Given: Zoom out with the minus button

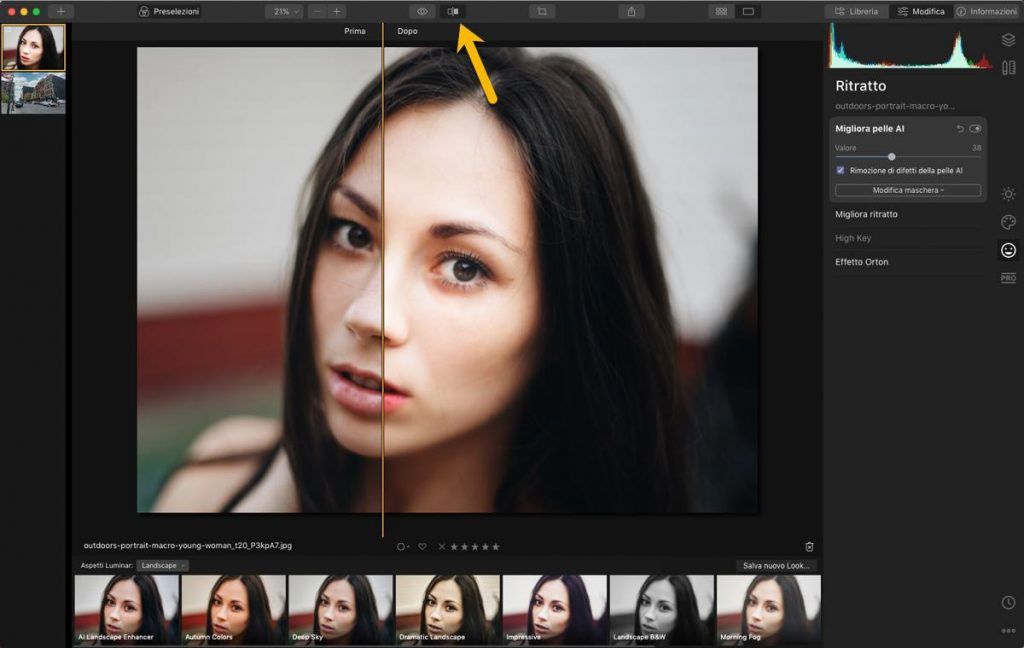Looking at the screenshot, I should [x=317, y=11].
